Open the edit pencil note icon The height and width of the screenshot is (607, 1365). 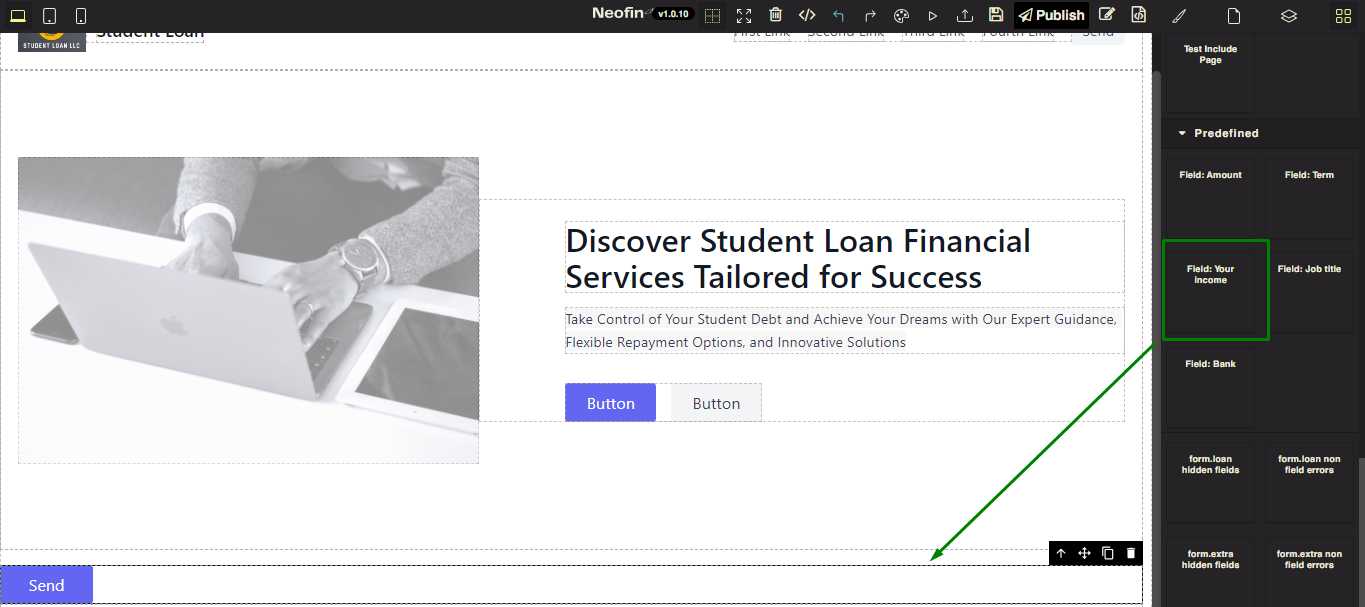pyautogui.click(x=1107, y=15)
